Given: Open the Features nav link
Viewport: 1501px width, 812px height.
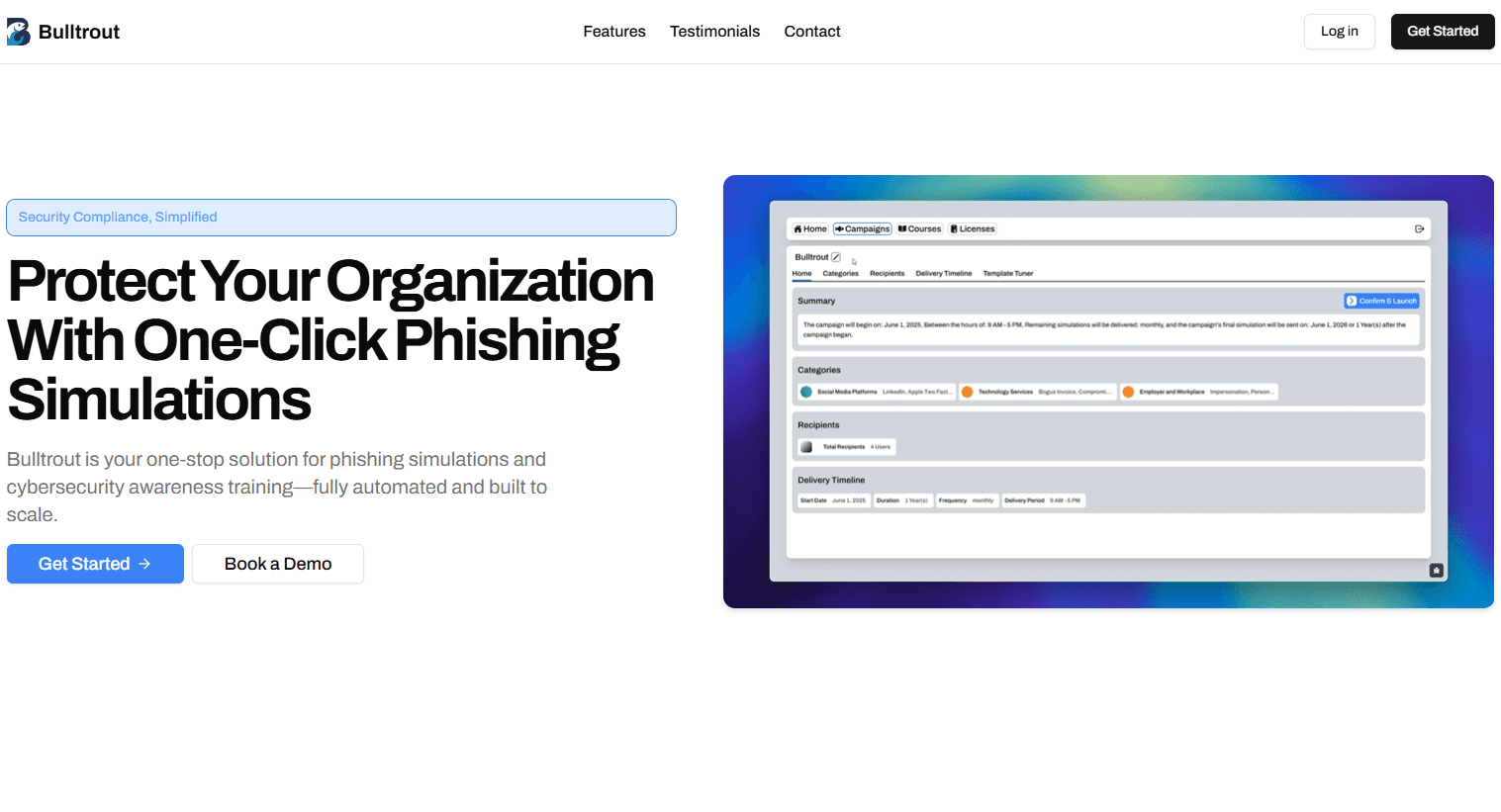Looking at the screenshot, I should 613,32.
